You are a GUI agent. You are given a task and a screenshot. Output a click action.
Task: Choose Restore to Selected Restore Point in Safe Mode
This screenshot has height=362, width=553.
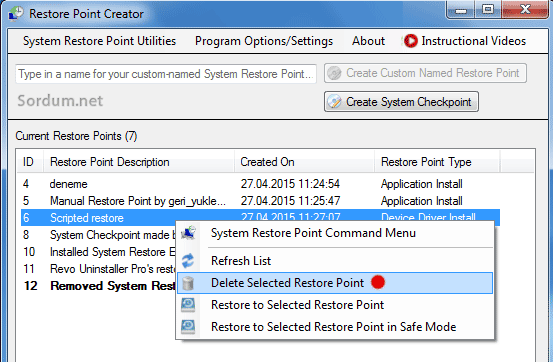(335, 327)
